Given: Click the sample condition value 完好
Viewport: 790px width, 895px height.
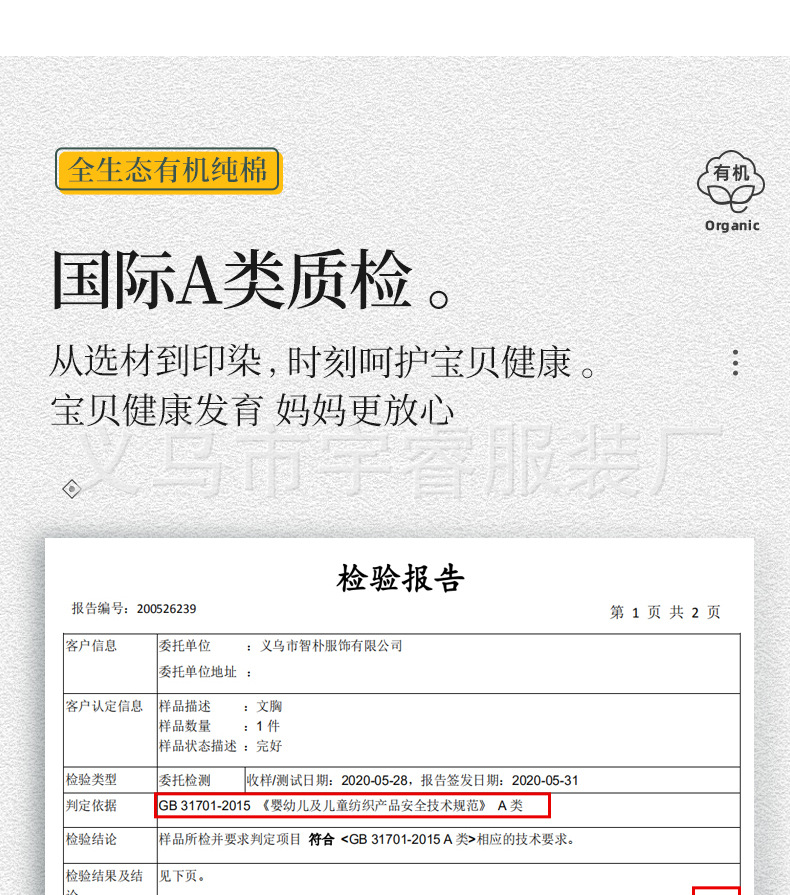Looking at the screenshot, I should point(269,746).
